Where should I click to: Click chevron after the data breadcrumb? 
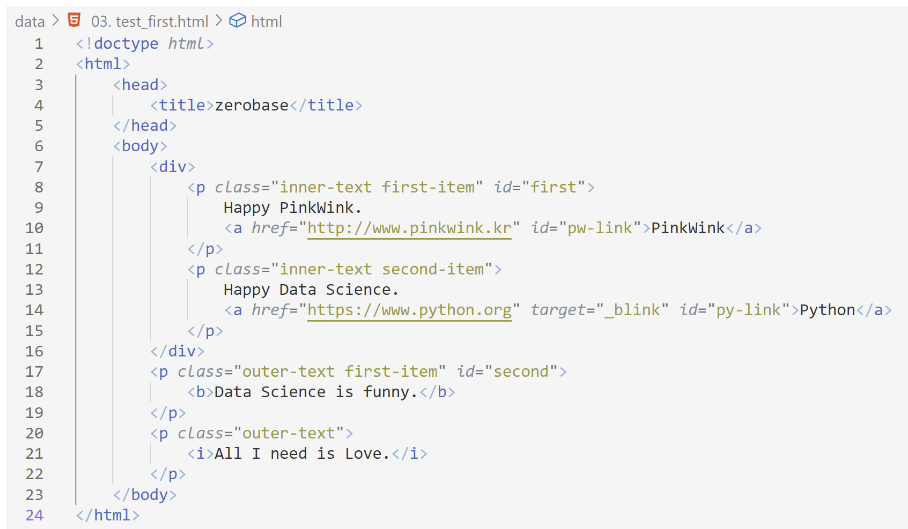(56, 21)
